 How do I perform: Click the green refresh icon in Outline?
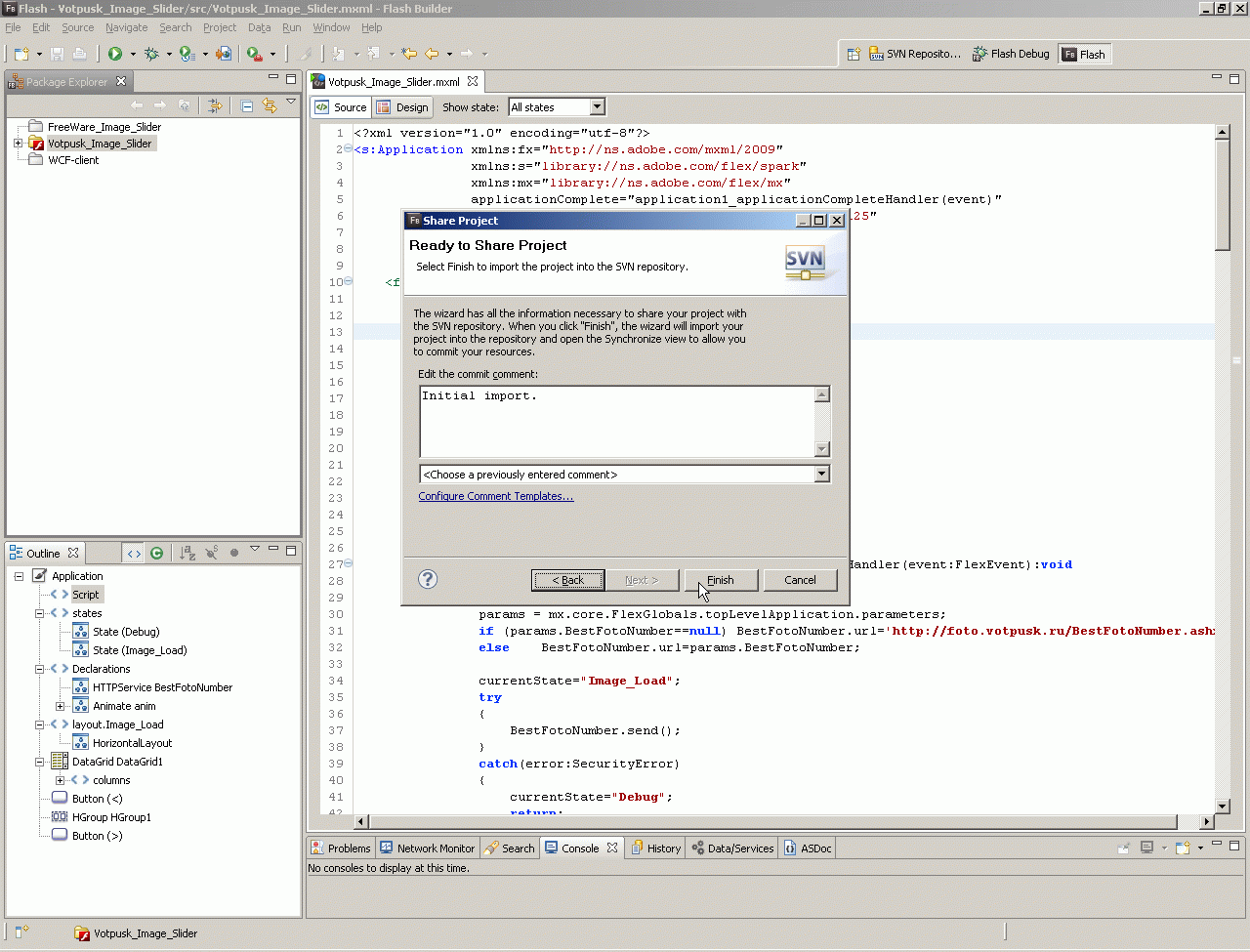click(156, 553)
